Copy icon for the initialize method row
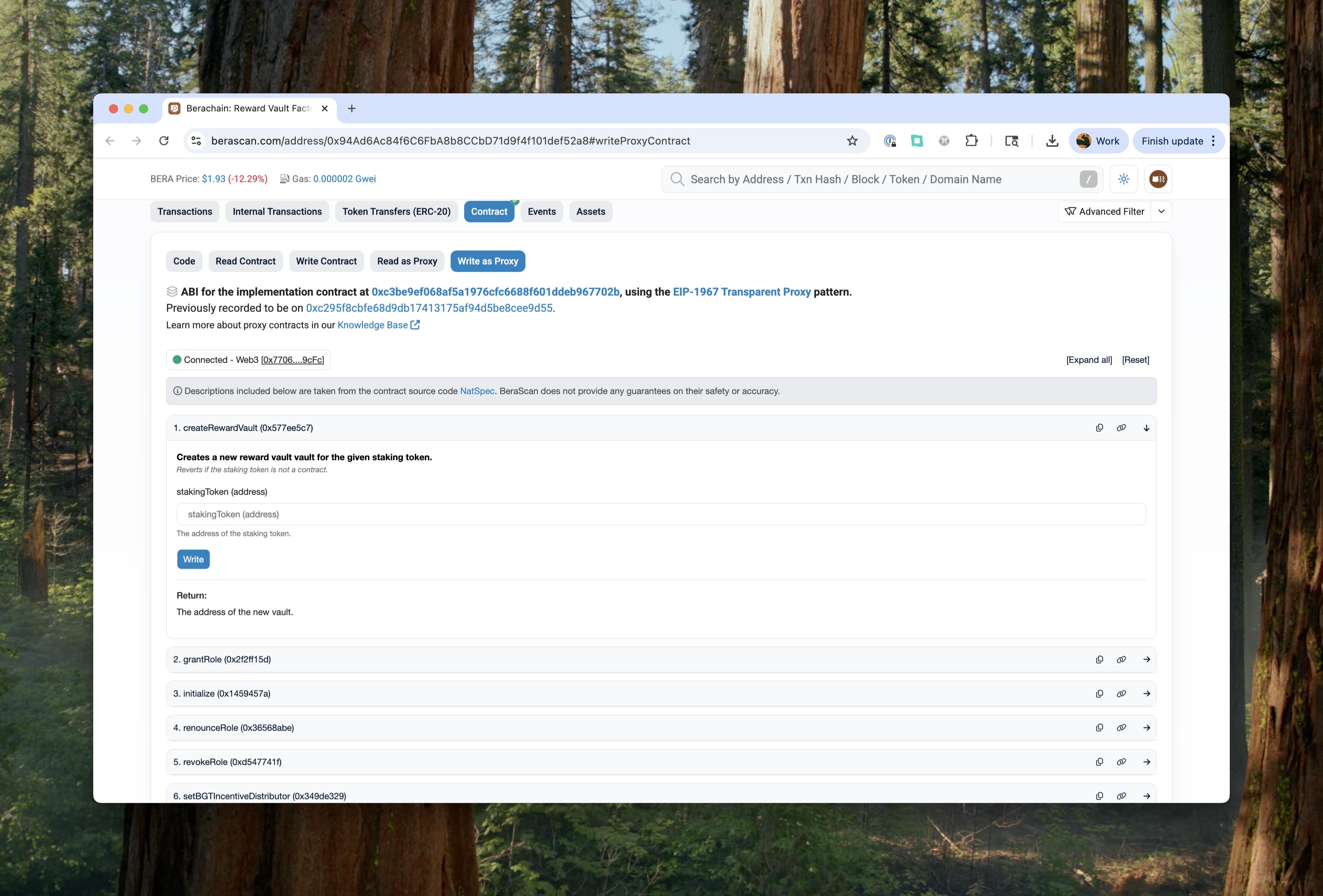The image size is (1323, 896). point(1099,693)
